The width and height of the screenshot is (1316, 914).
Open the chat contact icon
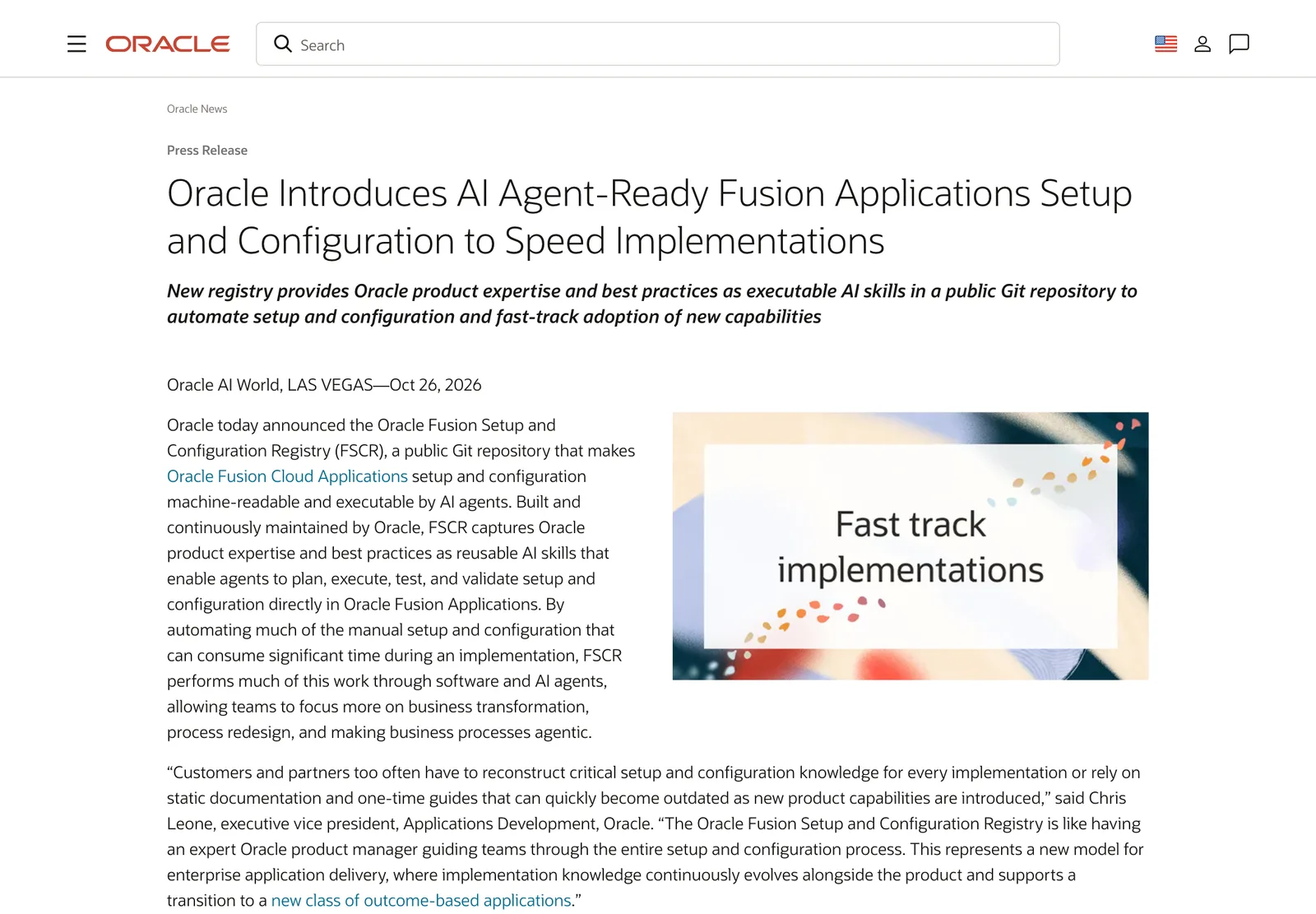coord(1239,44)
